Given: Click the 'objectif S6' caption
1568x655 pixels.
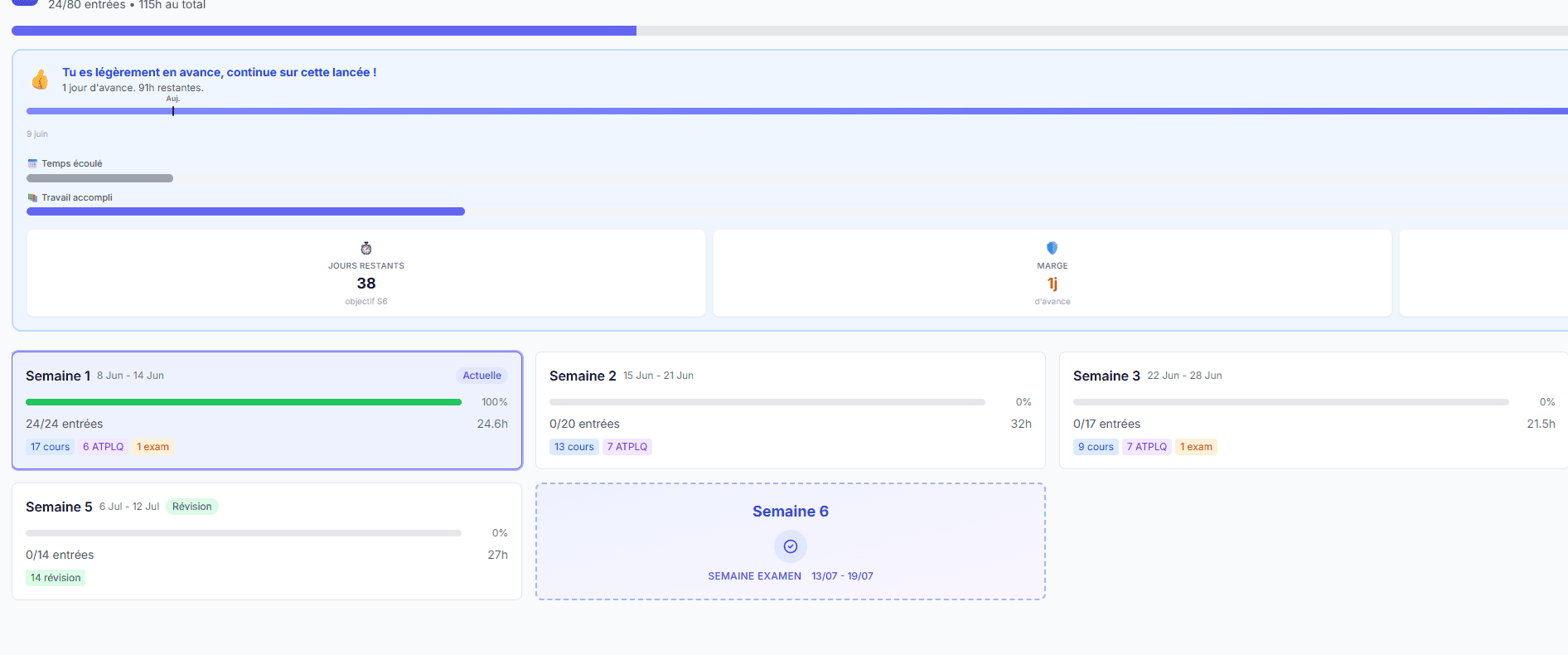Looking at the screenshot, I should click(366, 302).
